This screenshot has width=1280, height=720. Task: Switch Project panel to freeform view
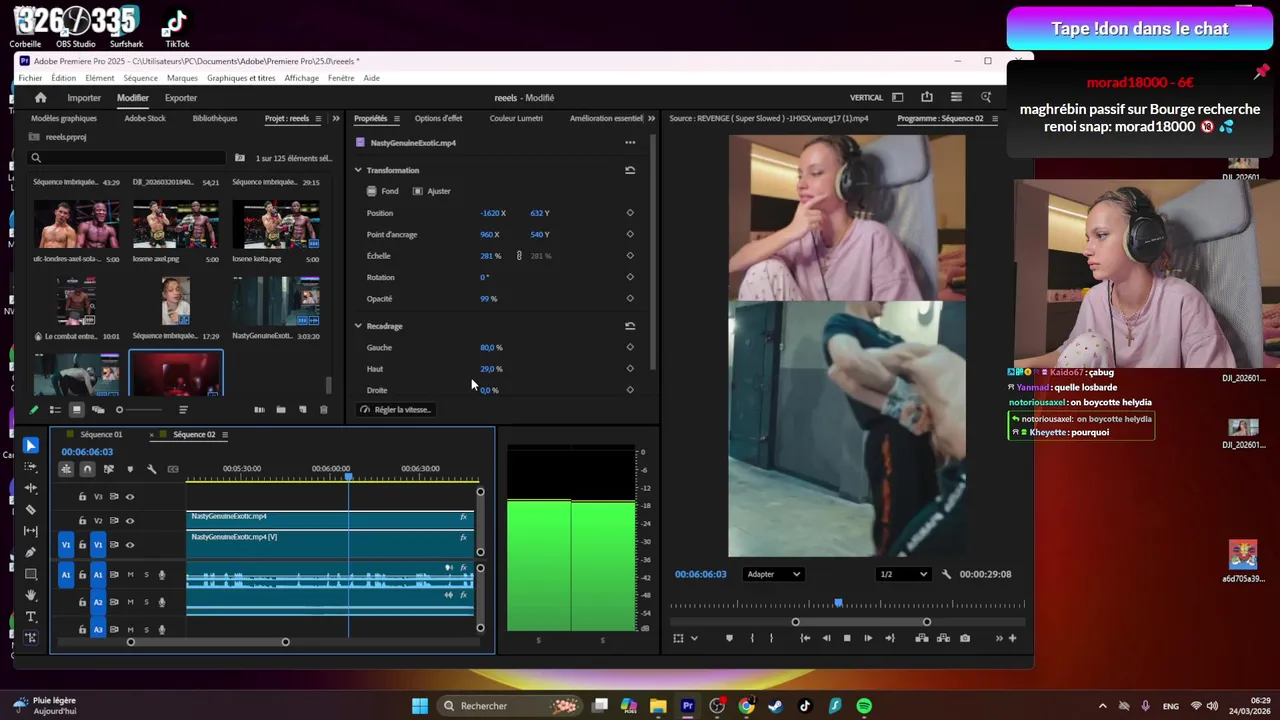[x=98, y=410]
